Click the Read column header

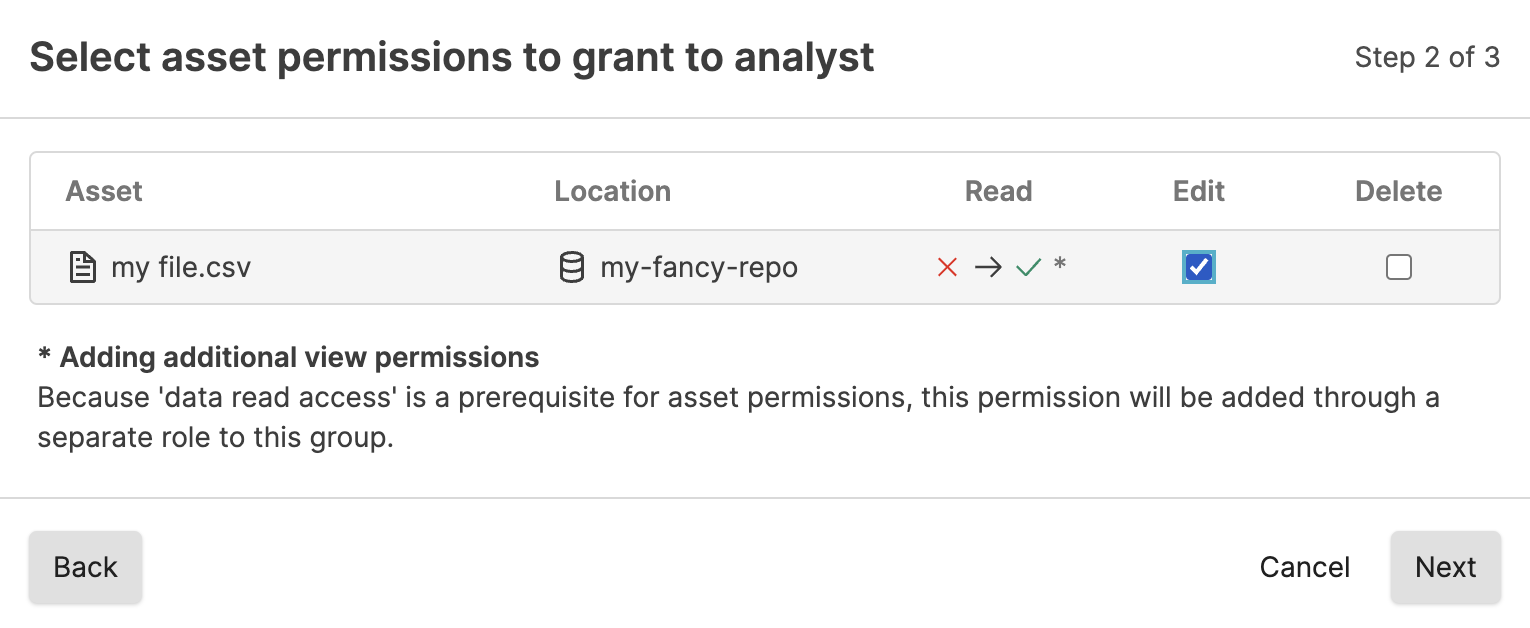[x=997, y=191]
